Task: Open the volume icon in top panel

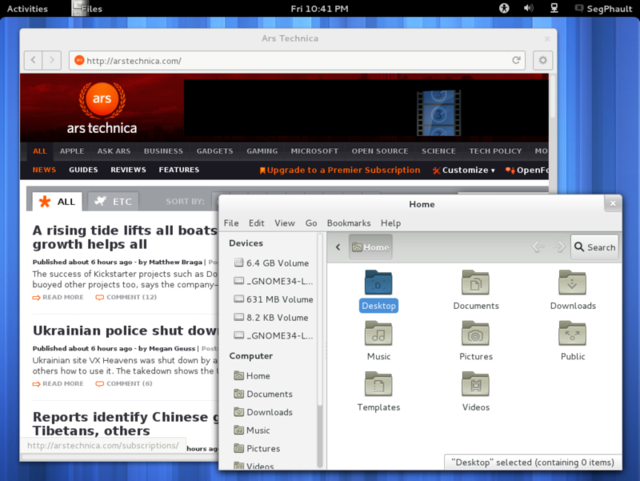Action: (529, 8)
